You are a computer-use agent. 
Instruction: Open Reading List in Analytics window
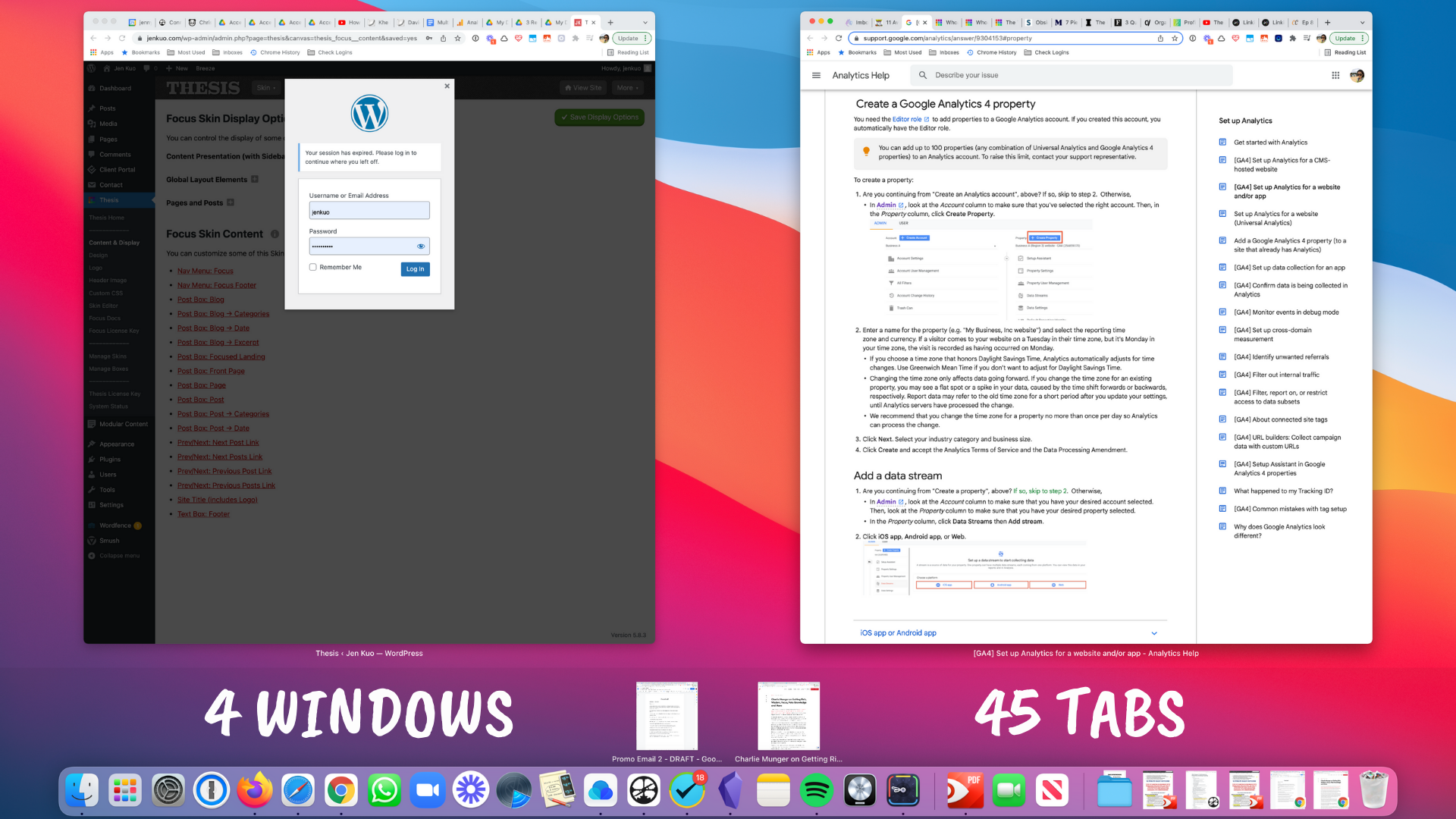(1345, 53)
